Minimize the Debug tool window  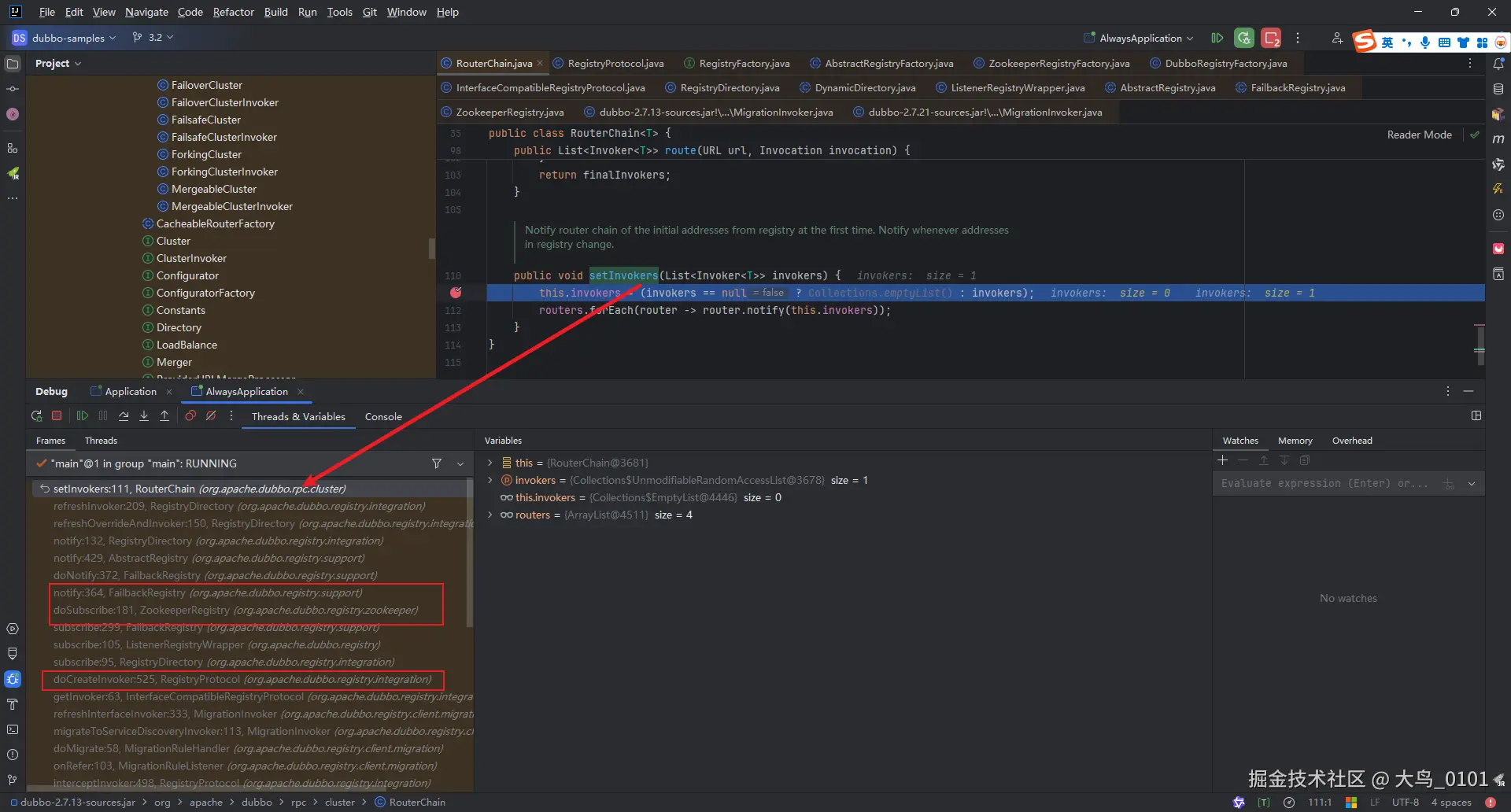tap(1469, 391)
